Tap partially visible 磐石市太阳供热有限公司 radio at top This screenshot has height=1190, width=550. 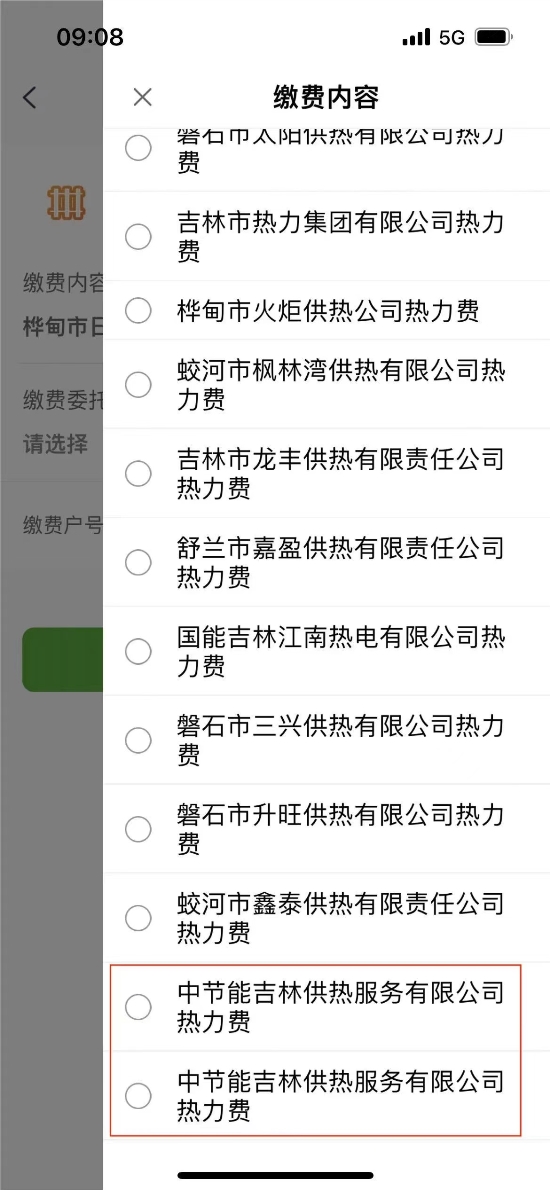(x=138, y=148)
